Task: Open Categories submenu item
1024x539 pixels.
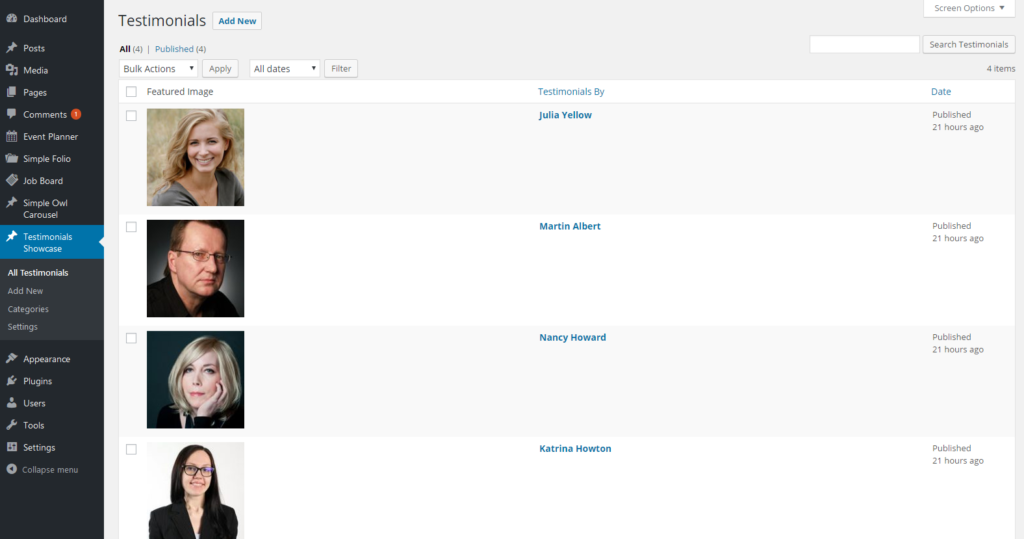Action: point(28,309)
